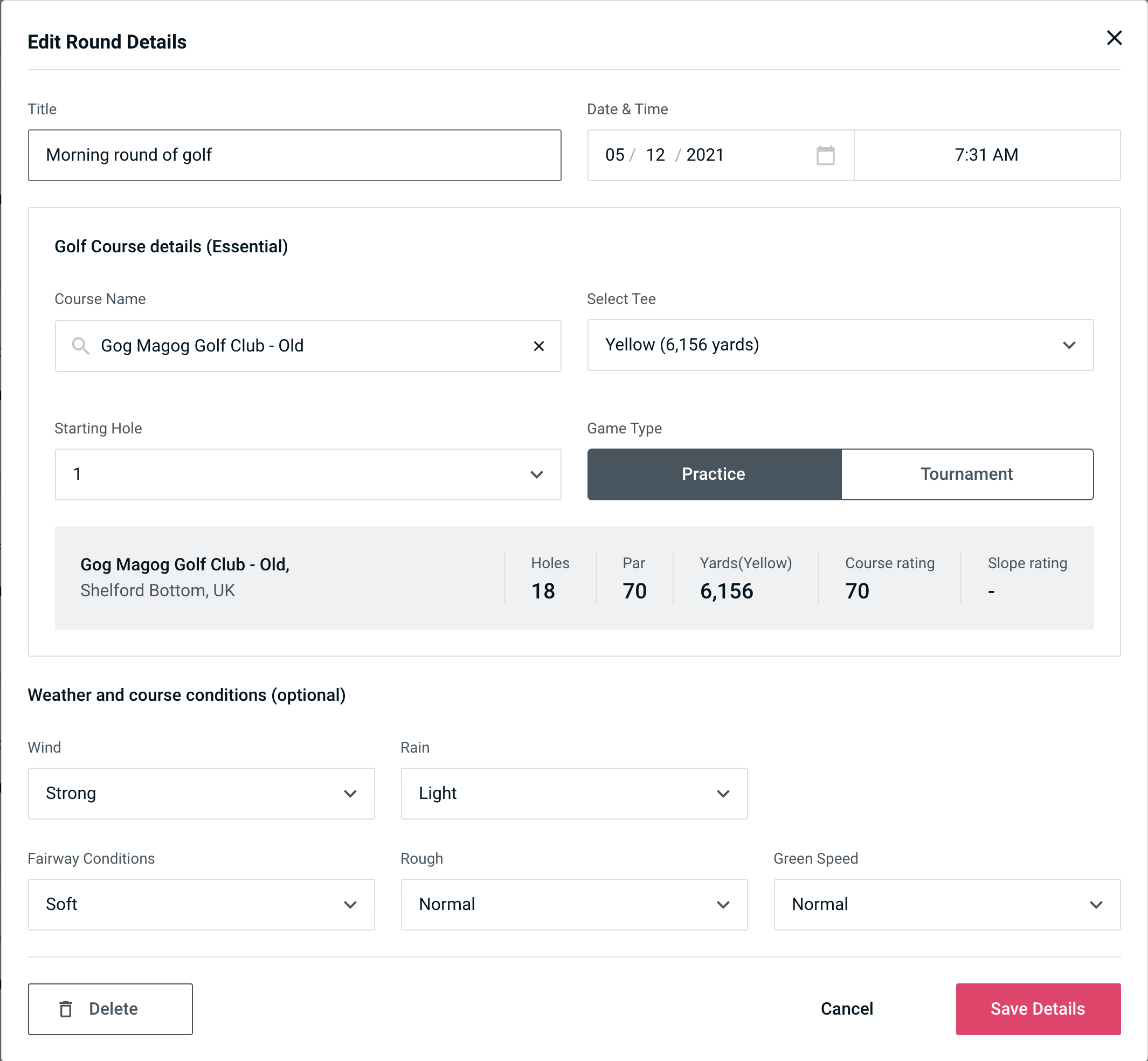The width and height of the screenshot is (1148, 1061).
Task: Click the clear (X) icon in Course Name field
Action: click(539, 345)
